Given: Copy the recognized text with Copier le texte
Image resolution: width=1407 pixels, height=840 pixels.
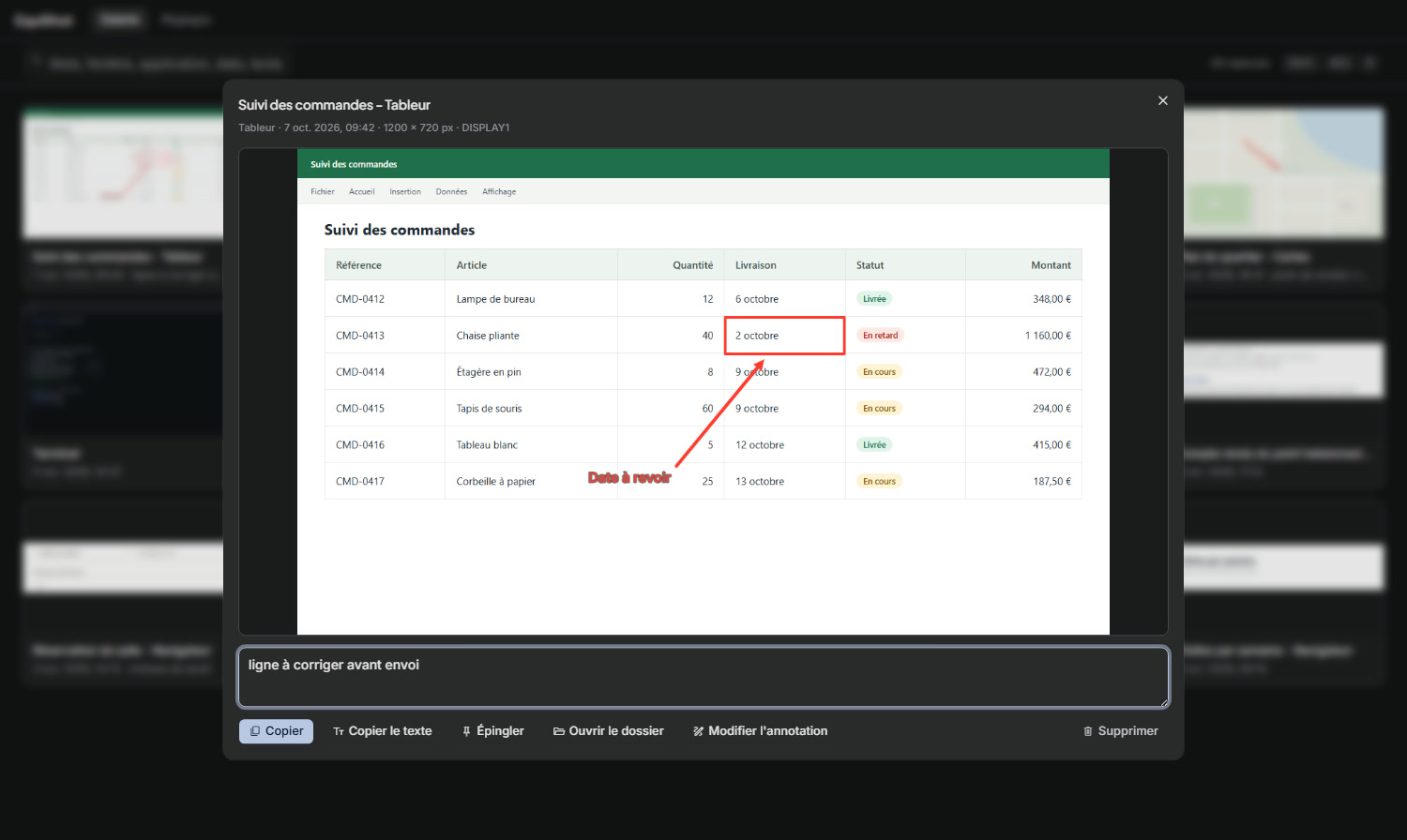Looking at the screenshot, I should point(383,731).
